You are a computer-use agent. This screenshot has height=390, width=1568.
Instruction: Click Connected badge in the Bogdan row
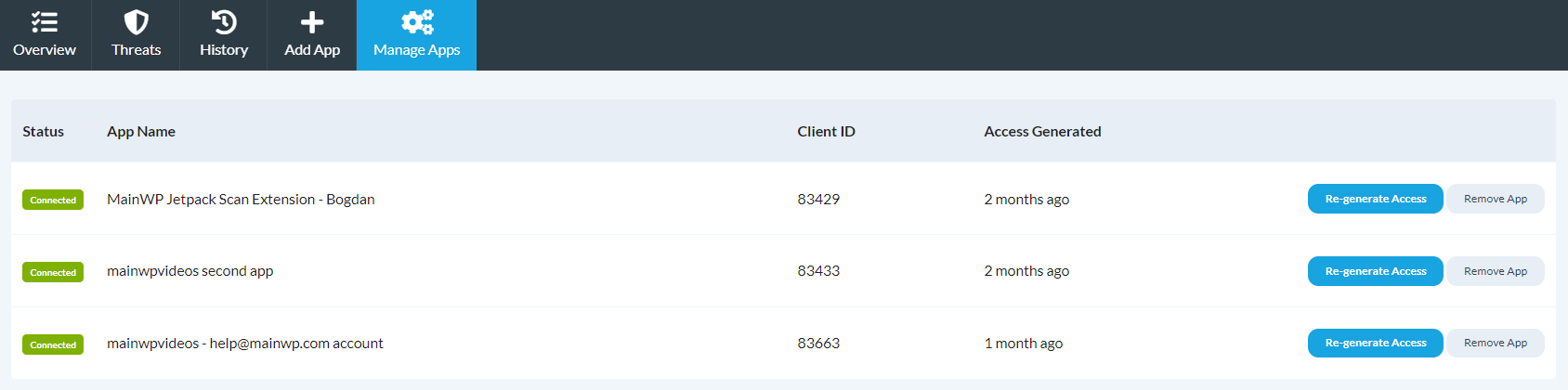(x=53, y=200)
